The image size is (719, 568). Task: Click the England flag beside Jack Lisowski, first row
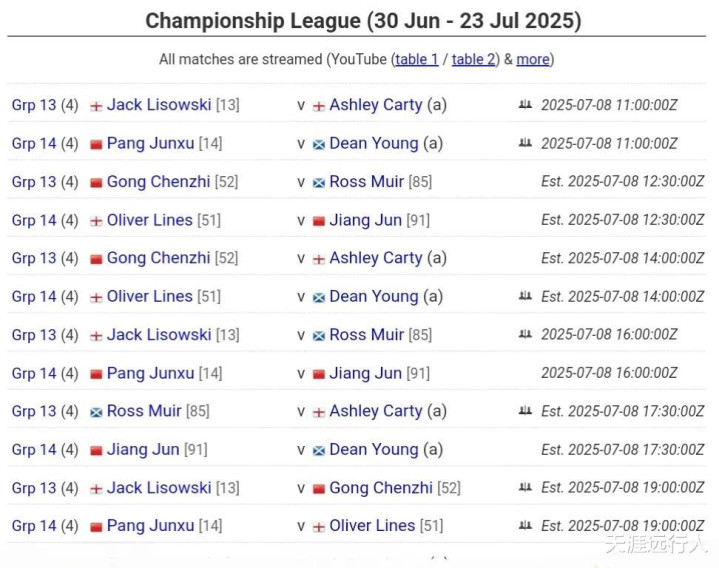point(96,106)
